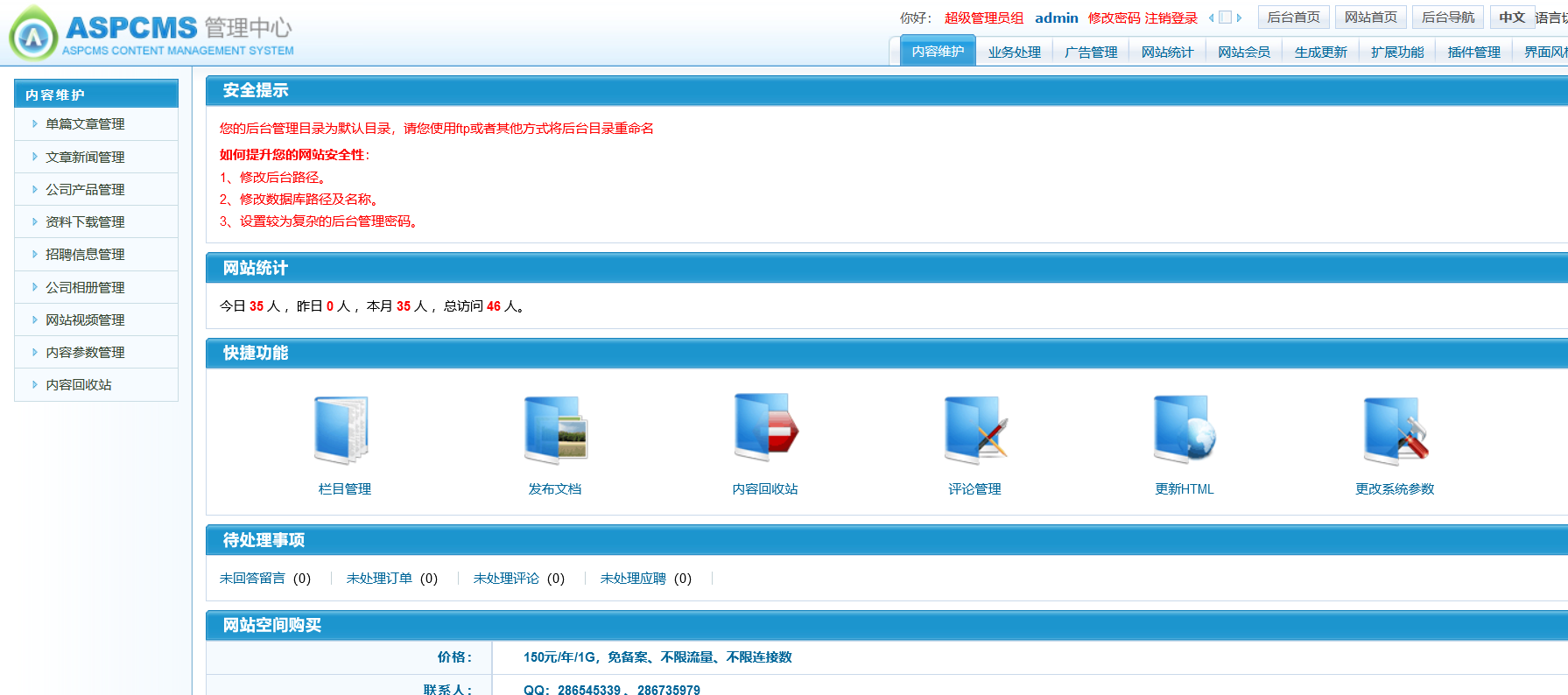Click the 发布文档 text label
This screenshot has height=695, width=1568.
[x=555, y=489]
